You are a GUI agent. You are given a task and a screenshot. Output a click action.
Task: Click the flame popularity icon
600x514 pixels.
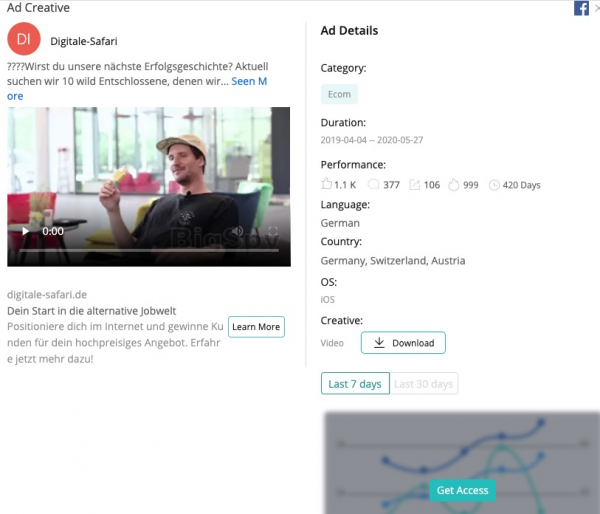coord(453,185)
